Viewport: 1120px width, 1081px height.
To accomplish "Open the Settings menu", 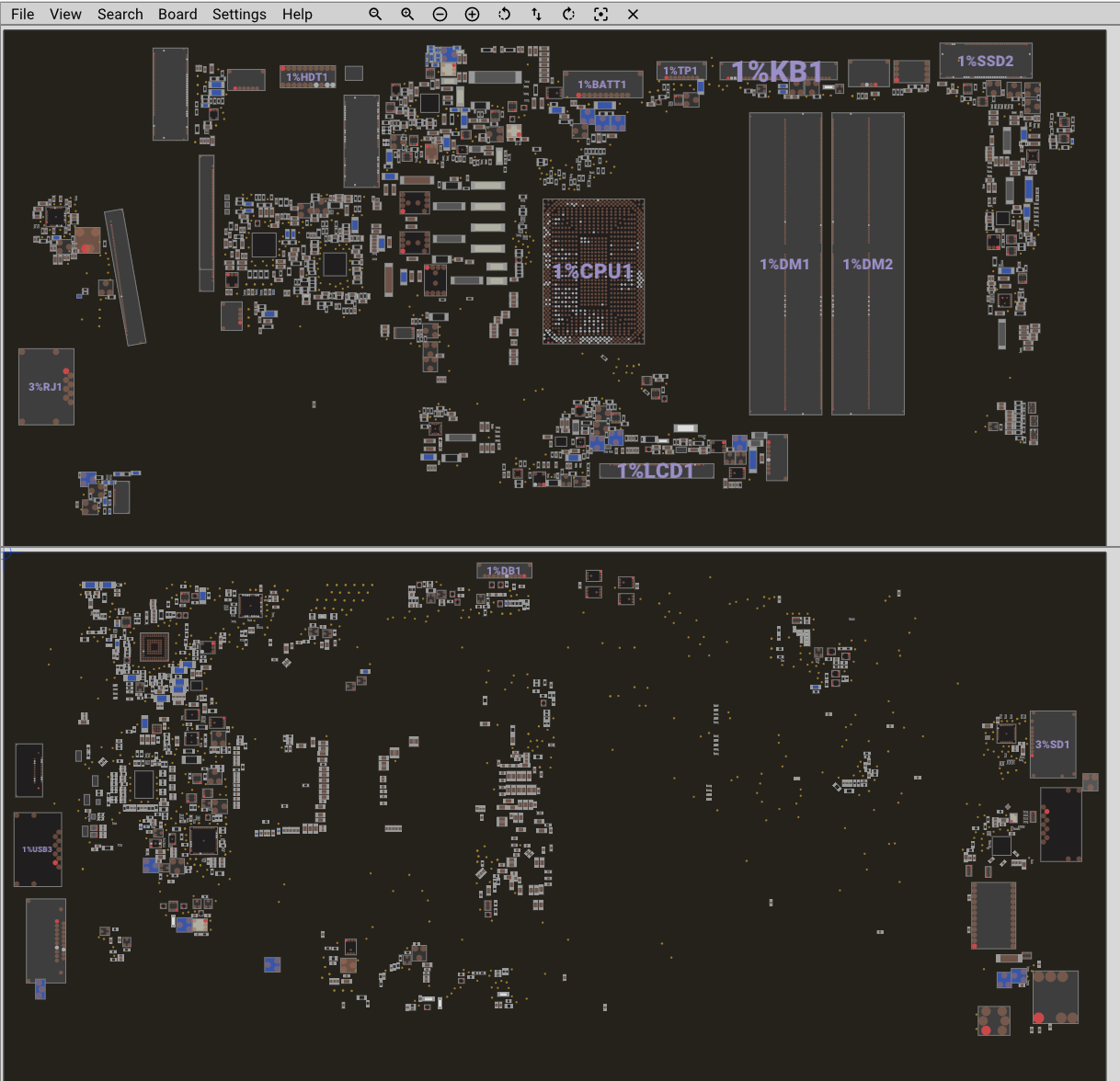I will pyautogui.click(x=239, y=15).
